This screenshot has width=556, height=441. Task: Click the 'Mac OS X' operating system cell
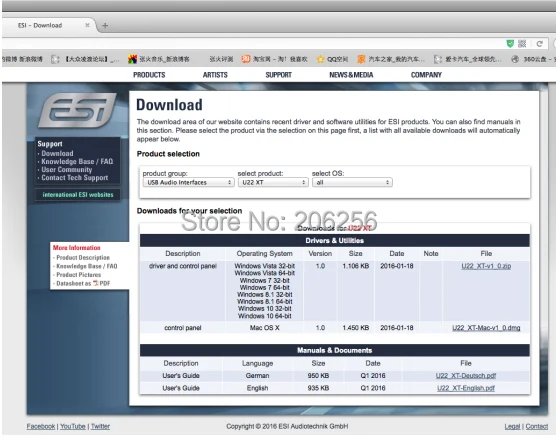pos(265,328)
